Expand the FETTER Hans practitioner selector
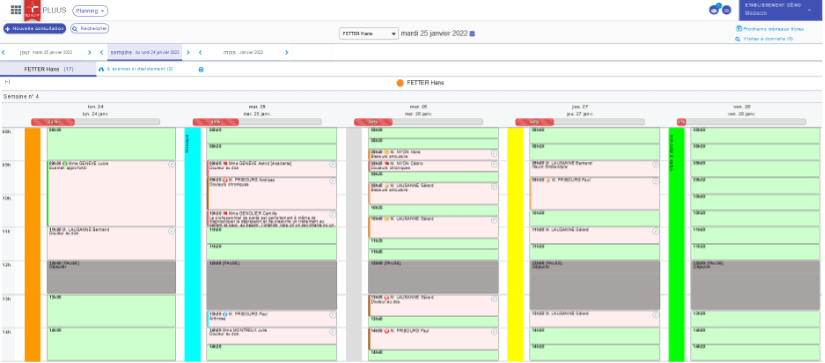 (x=368, y=34)
